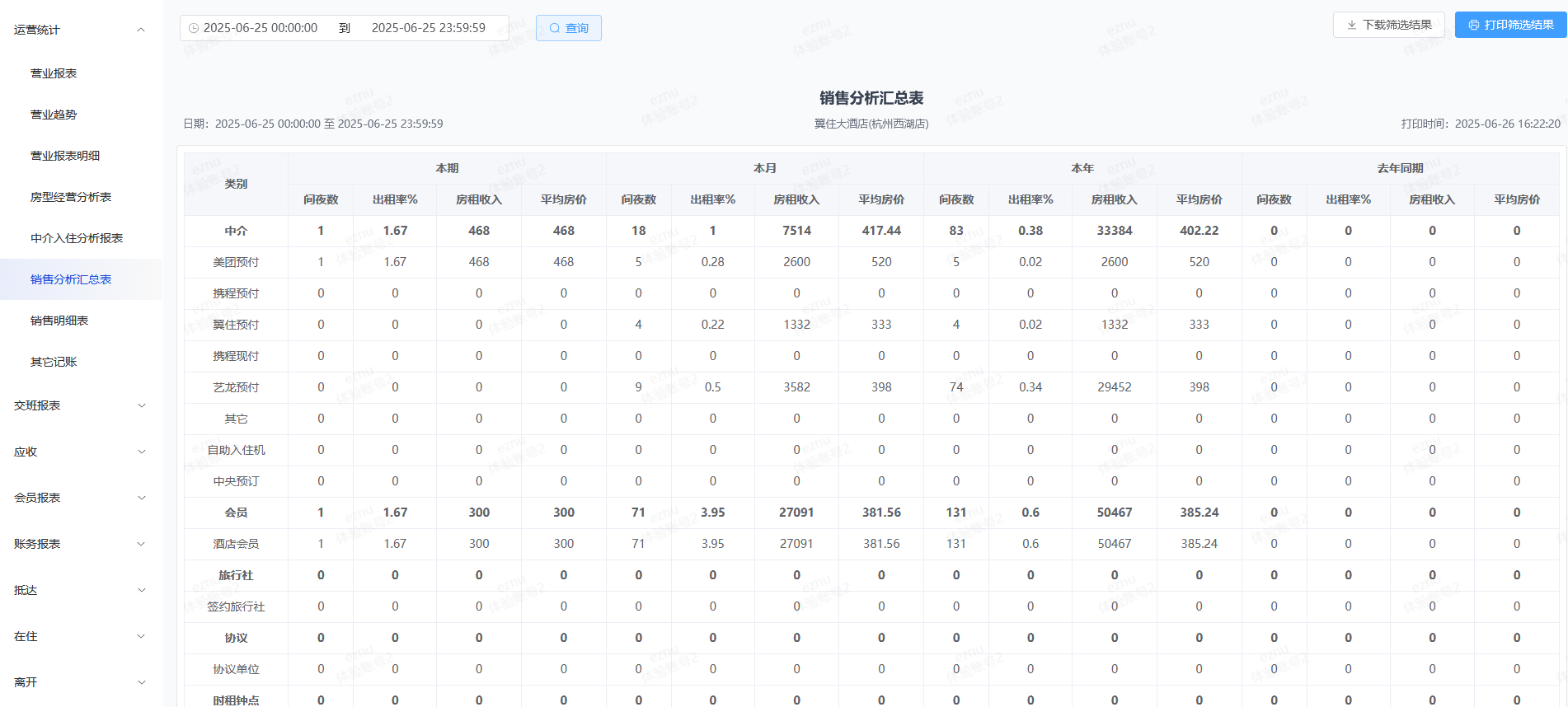Click the 417.44 average price cell

[881, 231]
